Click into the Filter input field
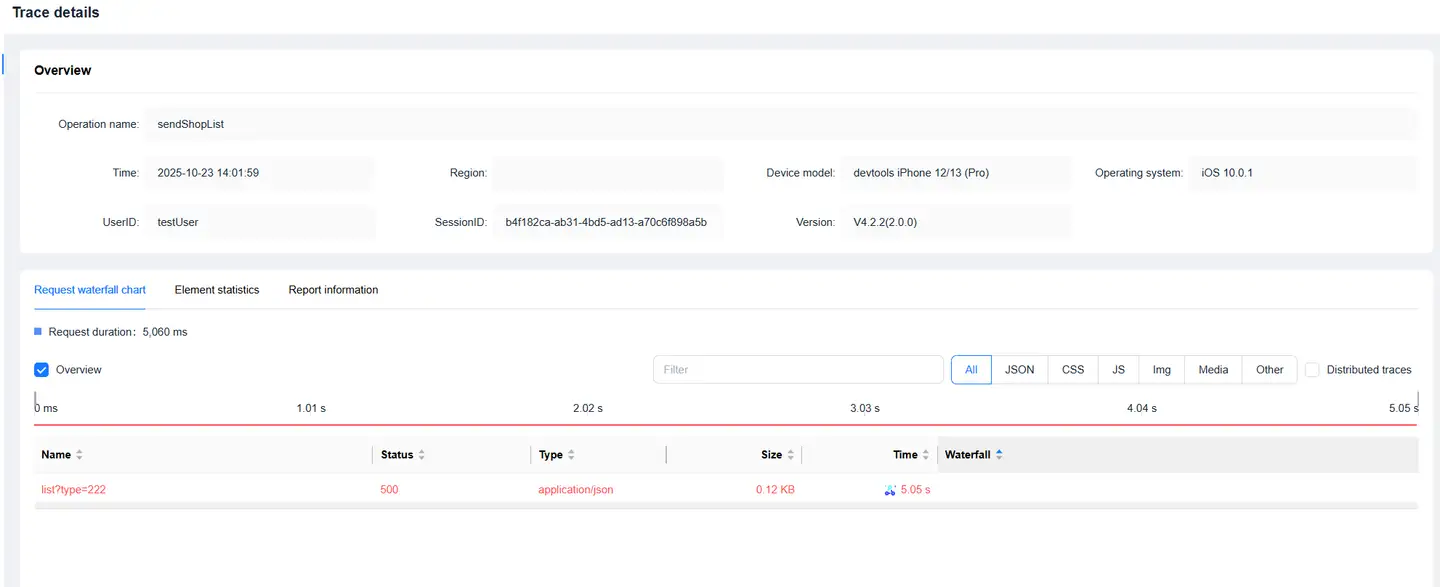 click(x=798, y=370)
